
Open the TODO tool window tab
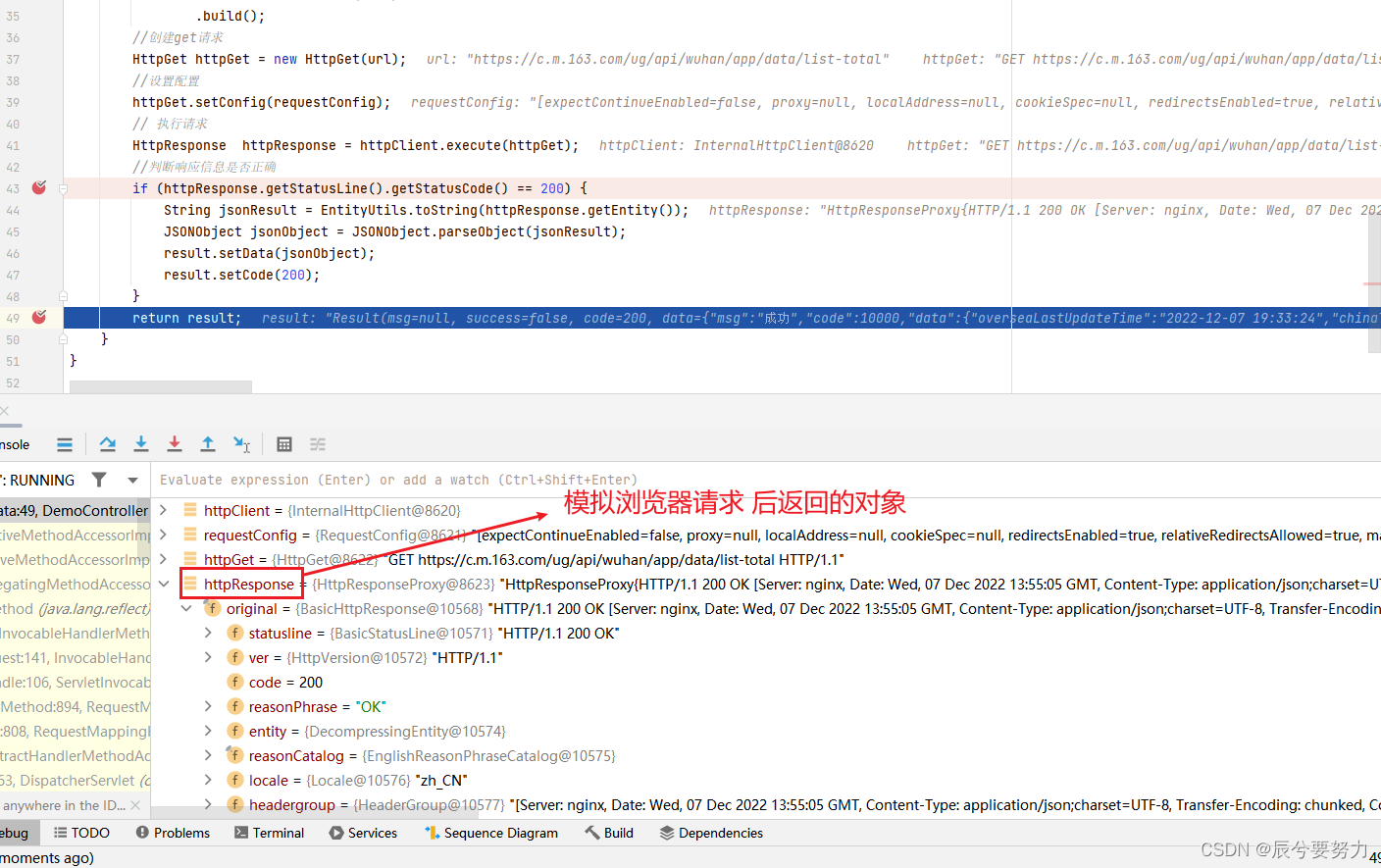coord(81,833)
